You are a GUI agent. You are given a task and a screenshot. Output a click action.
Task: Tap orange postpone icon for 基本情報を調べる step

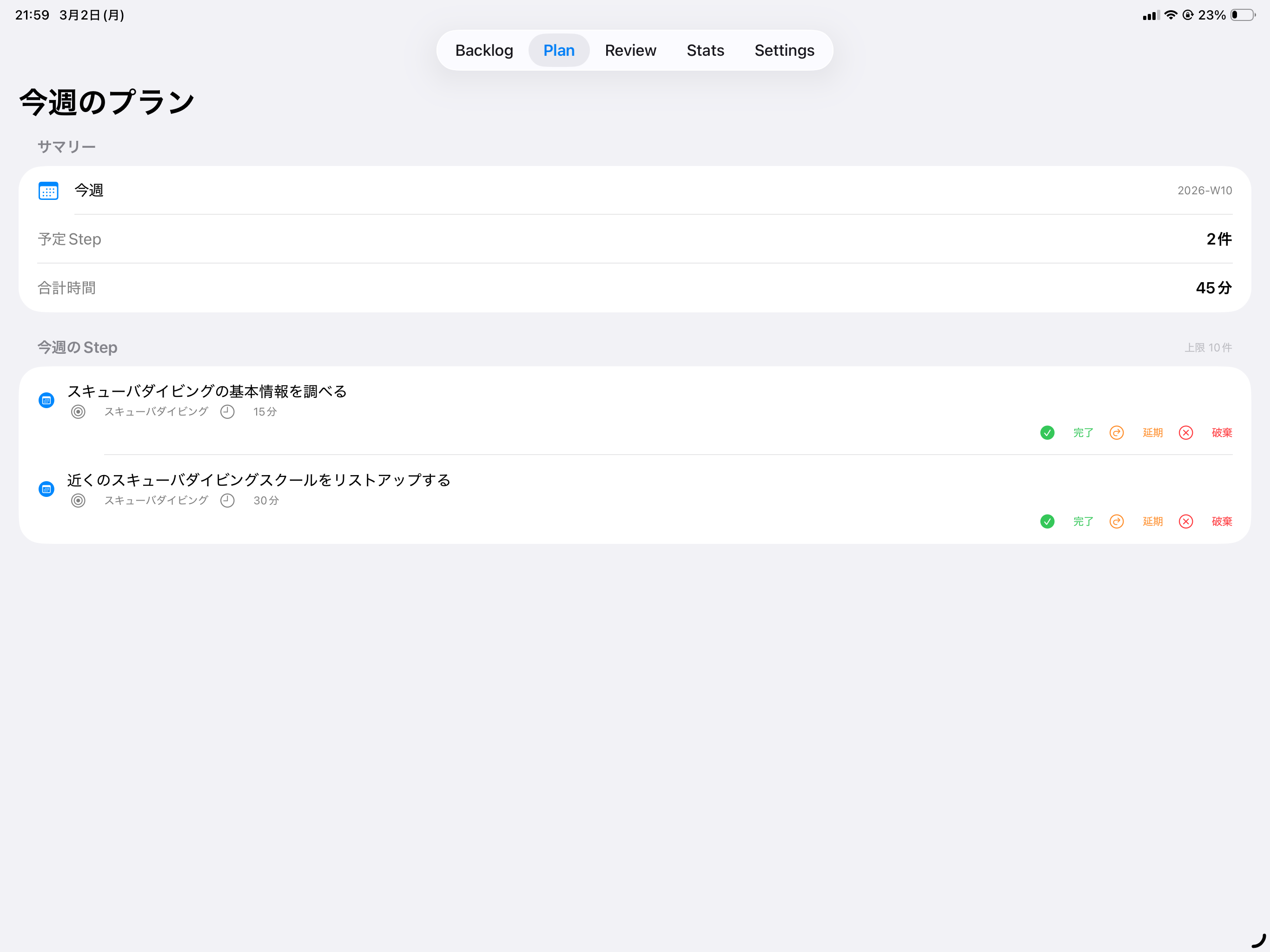click(1117, 432)
